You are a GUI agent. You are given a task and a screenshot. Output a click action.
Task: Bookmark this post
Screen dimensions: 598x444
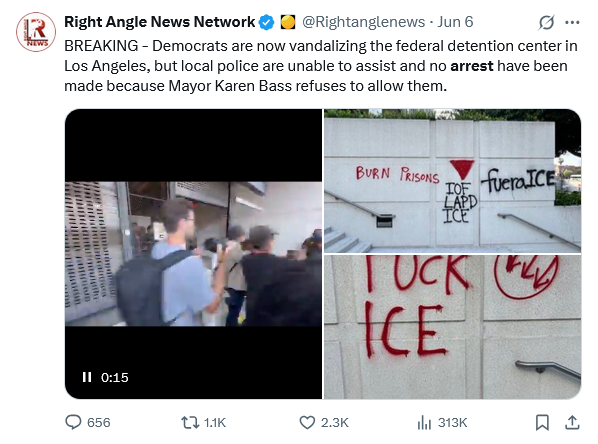point(542,422)
